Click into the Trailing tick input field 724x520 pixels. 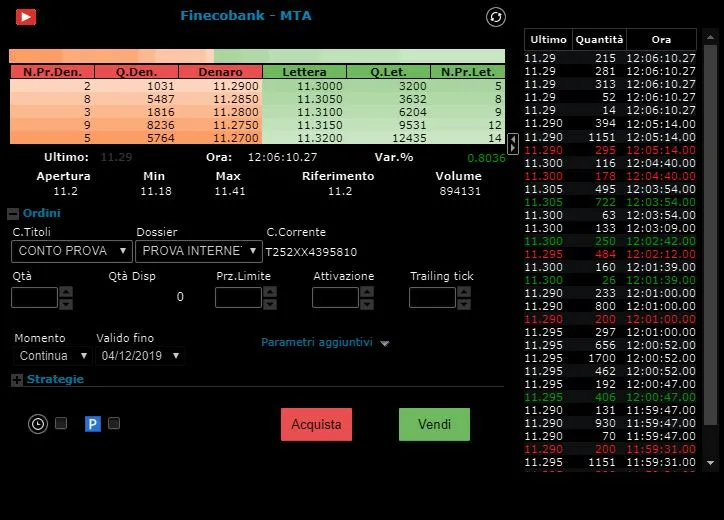coord(432,297)
